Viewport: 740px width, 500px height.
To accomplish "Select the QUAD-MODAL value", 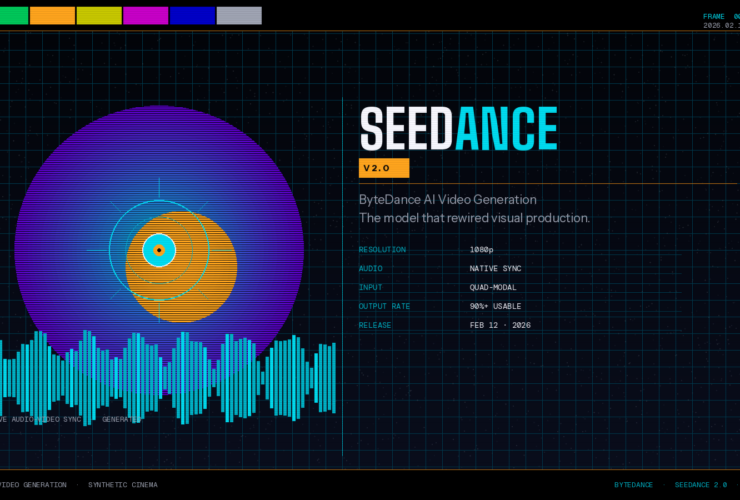I will pyautogui.click(x=493, y=288).
